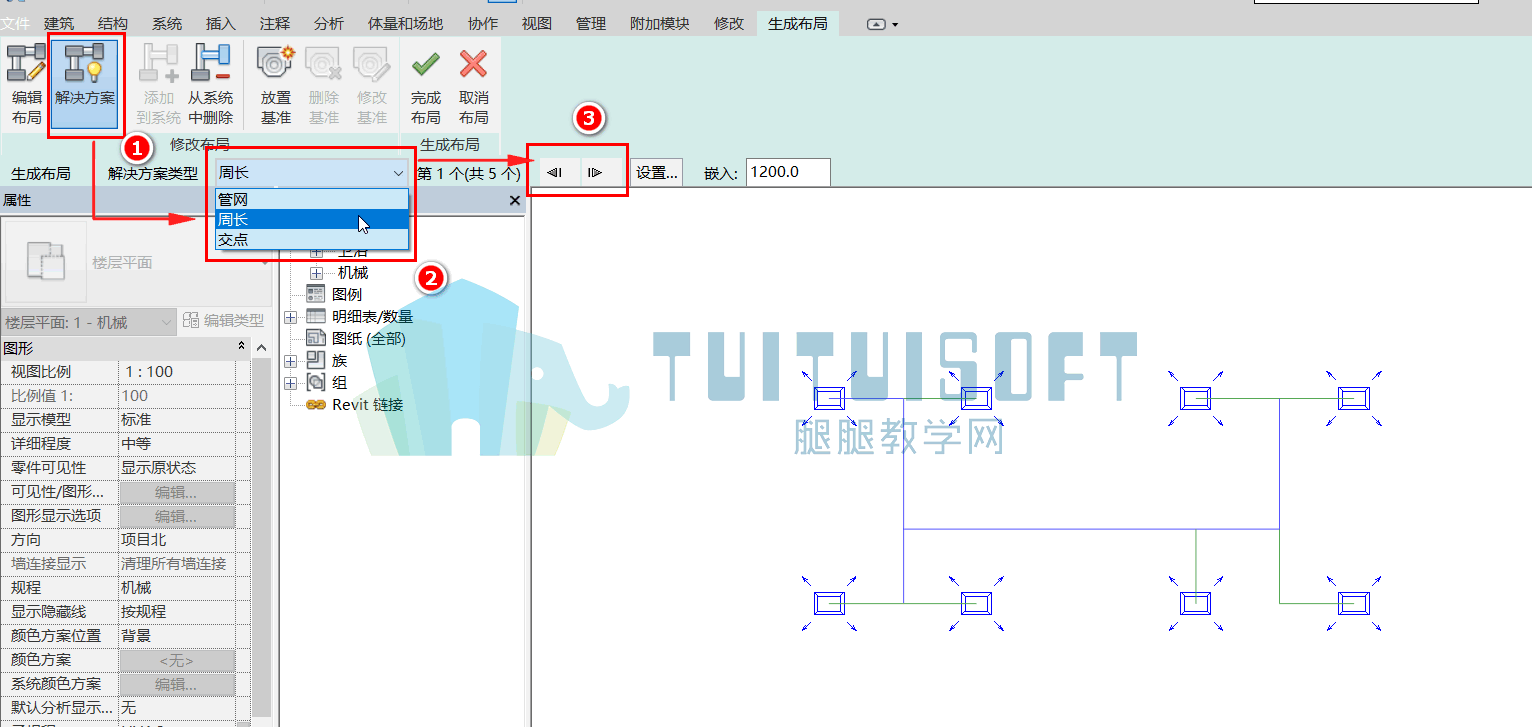Click 编辑 button for 系统颜色方案

tap(176, 684)
